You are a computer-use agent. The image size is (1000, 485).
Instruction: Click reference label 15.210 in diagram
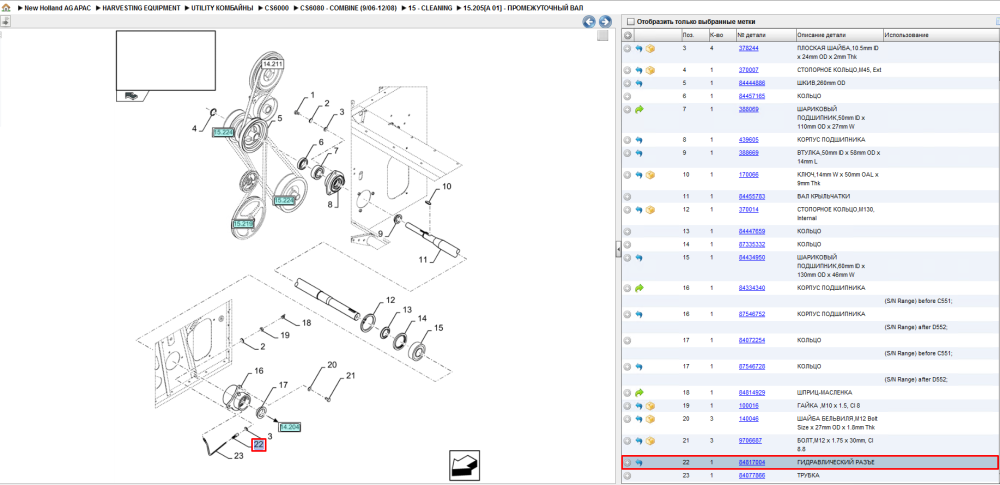click(x=243, y=224)
